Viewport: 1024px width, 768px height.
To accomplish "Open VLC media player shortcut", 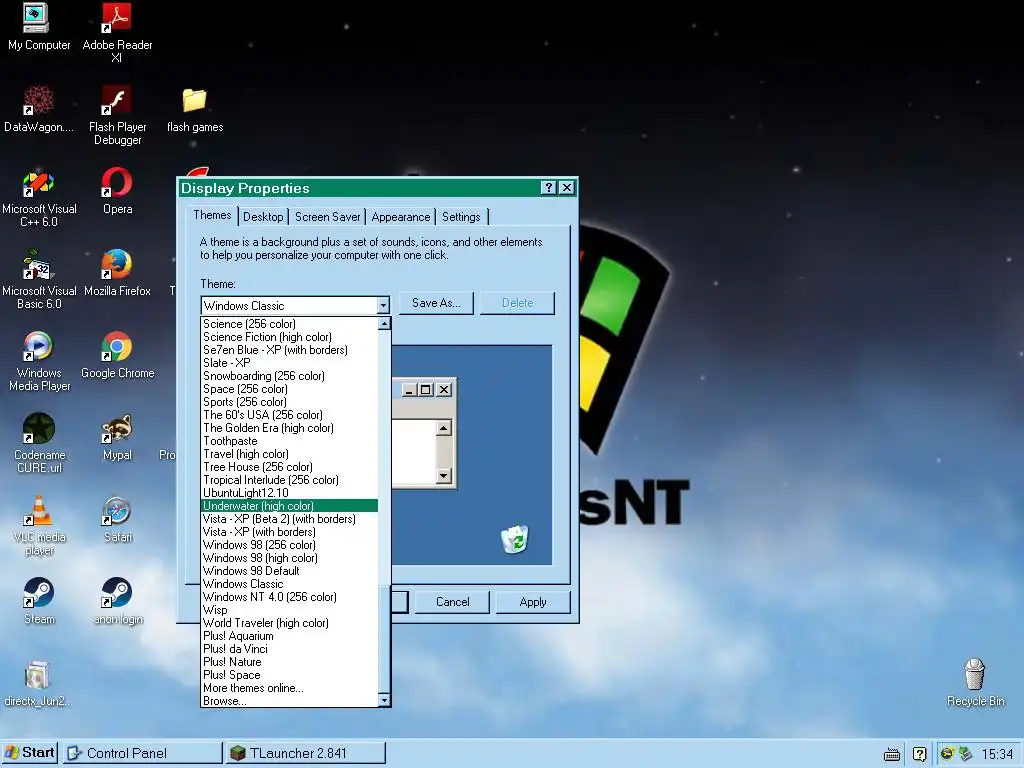I will pyautogui.click(x=39, y=525).
